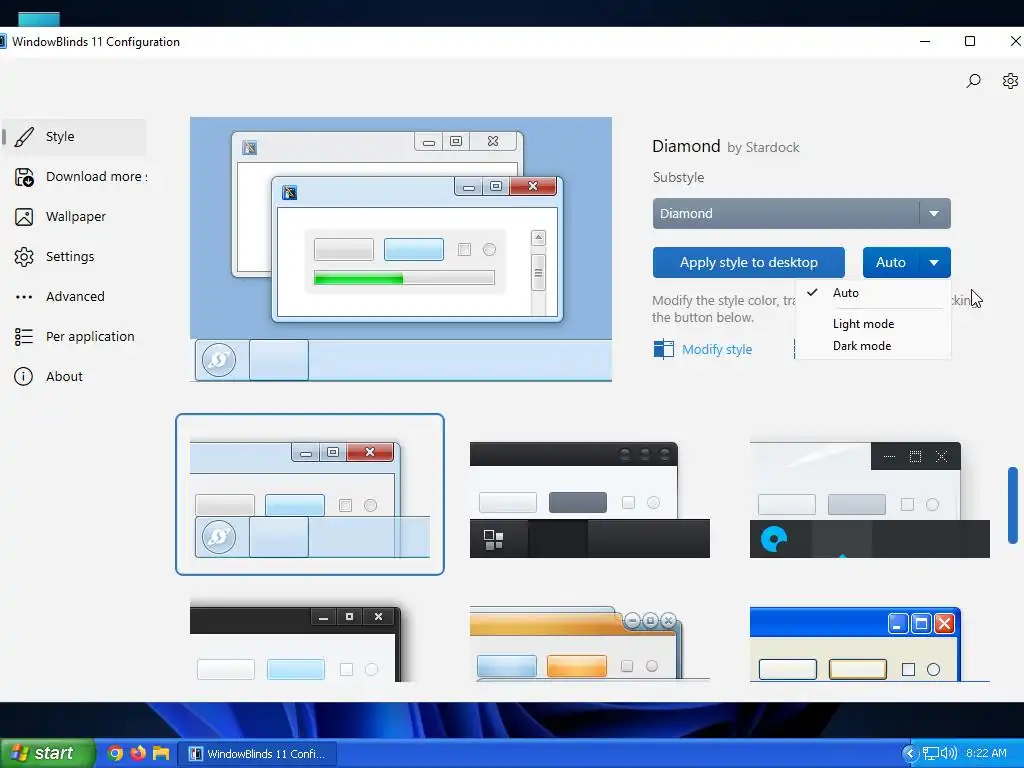The height and width of the screenshot is (768, 1024).
Task: Choose Light mode in the dropdown menu
Action: [x=873, y=324]
